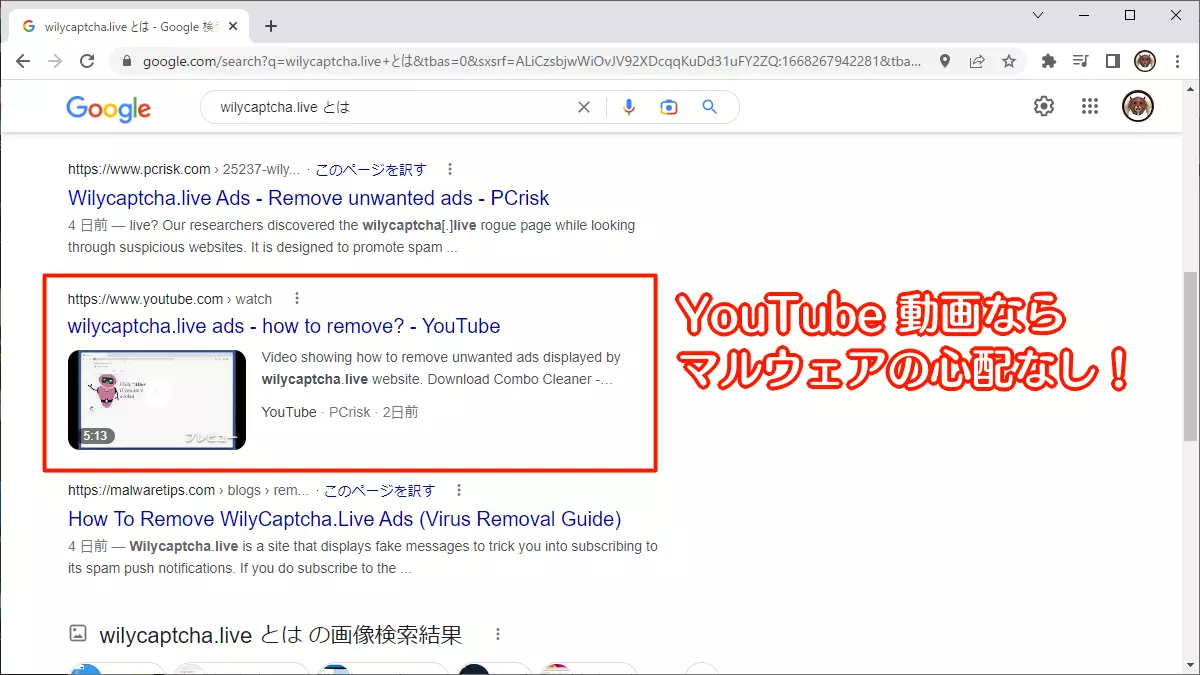The image size is (1200, 675).
Task: Open Google settings gear icon
Action: click(1044, 106)
